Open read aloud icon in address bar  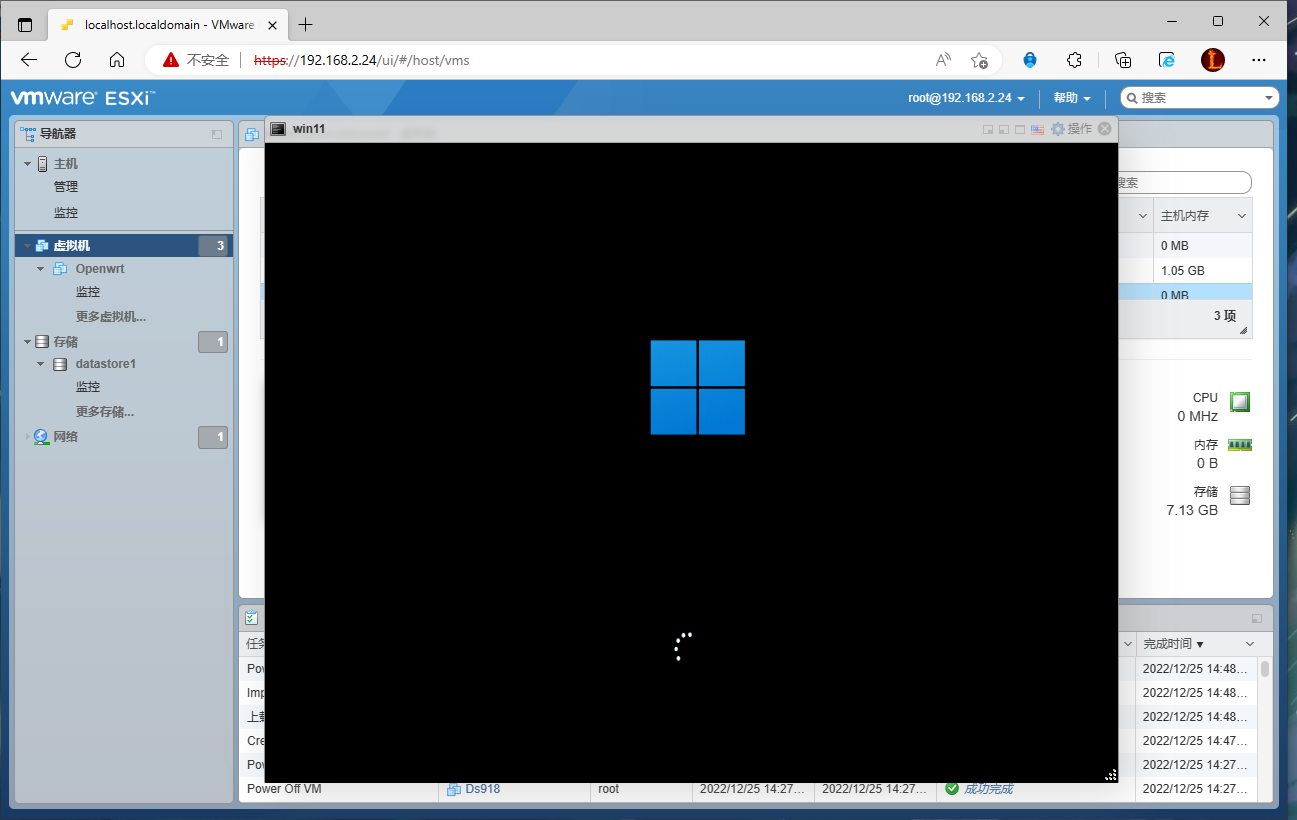(x=943, y=60)
